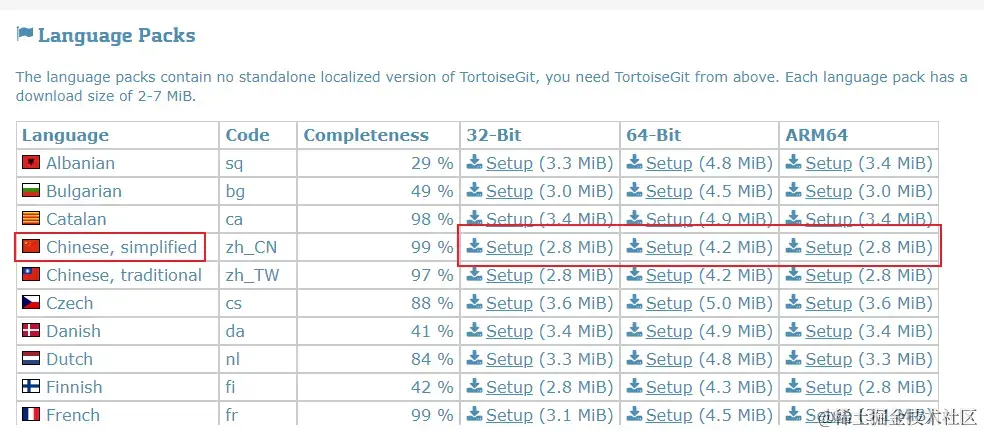Image resolution: width=984 pixels, height=434 pixels.
Task: Click the French flag icon
Action: [x=31, y=415]
